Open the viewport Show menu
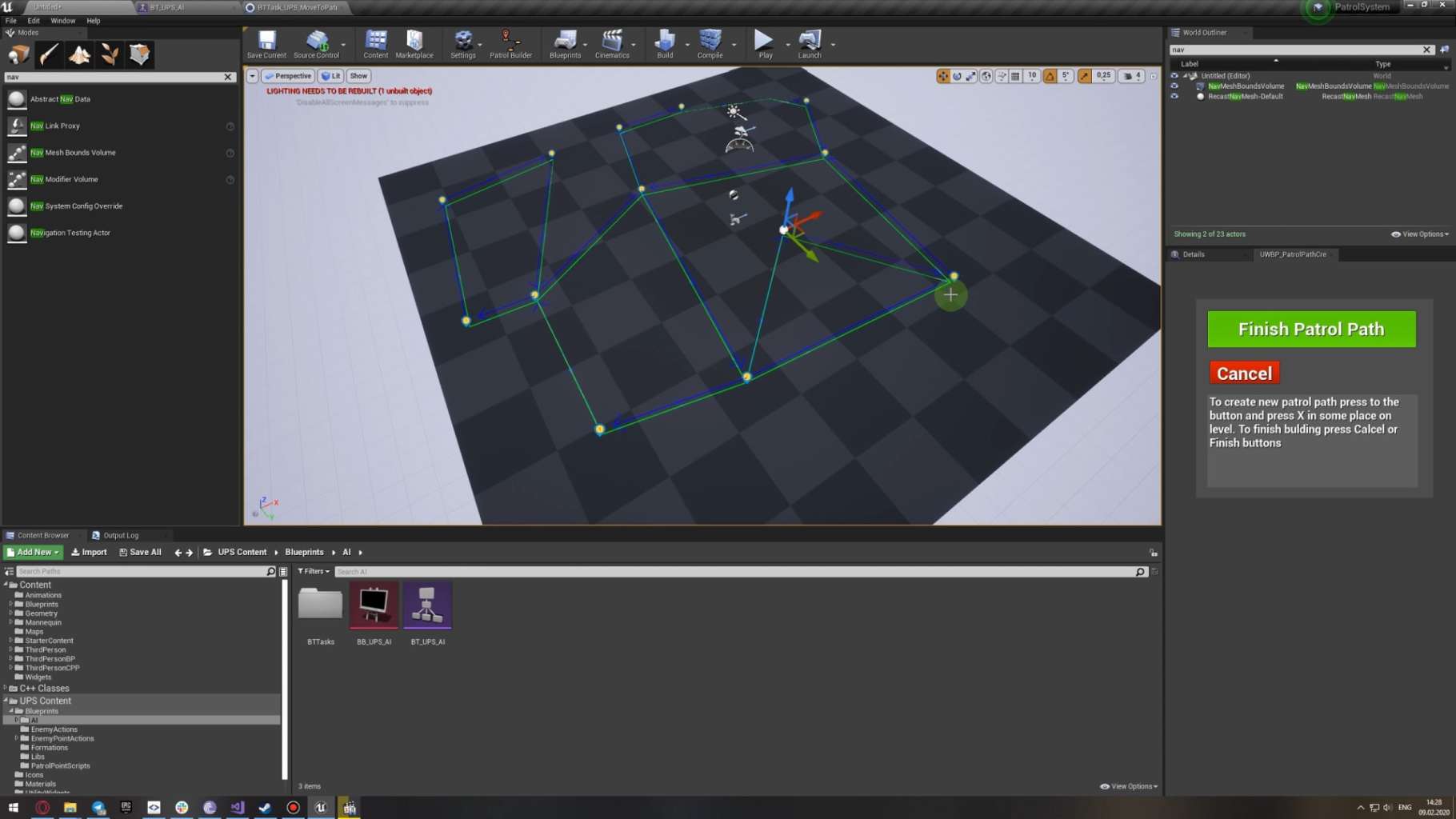 (x=358, y=76)
